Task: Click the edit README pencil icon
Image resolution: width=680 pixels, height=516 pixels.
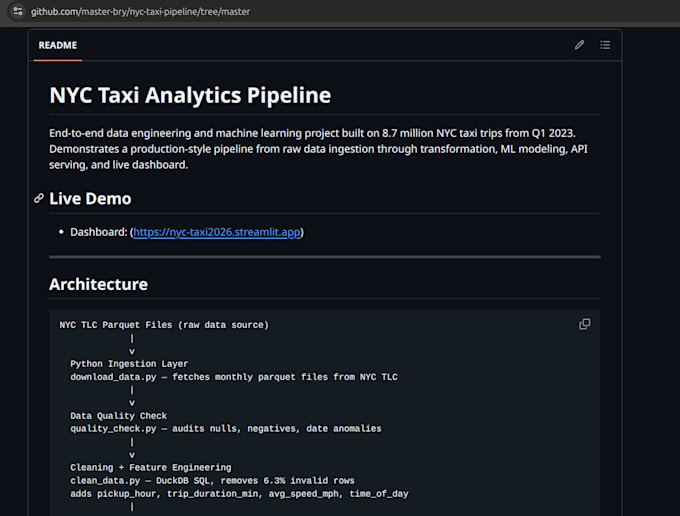Action: click(579, 45)
